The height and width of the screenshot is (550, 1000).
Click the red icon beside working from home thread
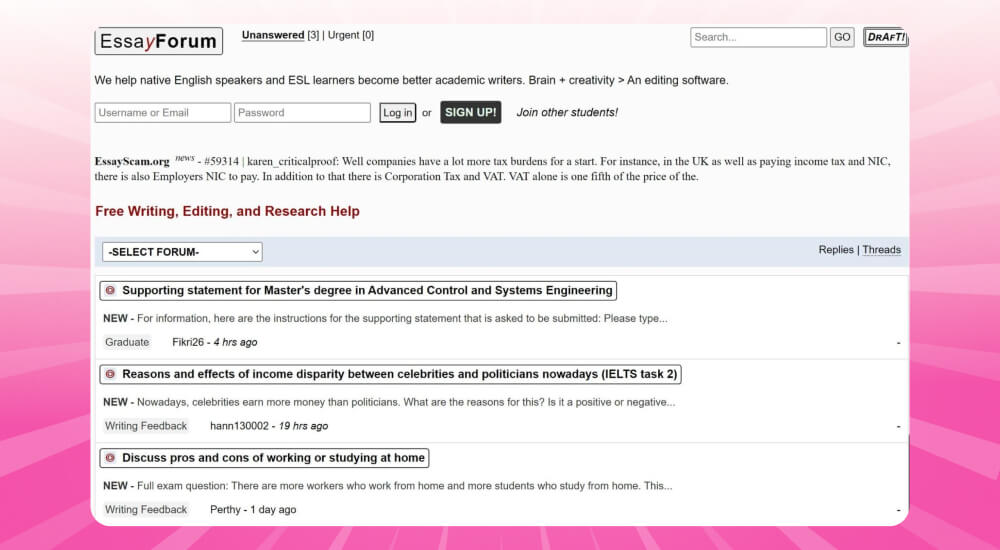click(110, 458)
